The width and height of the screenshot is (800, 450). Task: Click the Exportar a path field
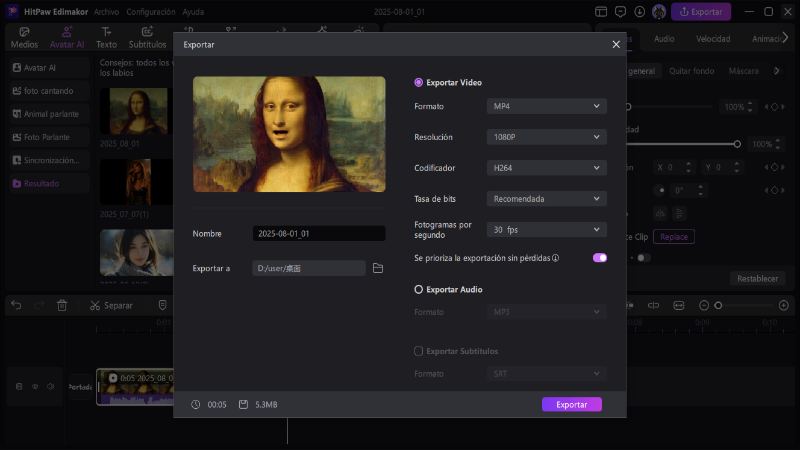(x=309, y=268)
